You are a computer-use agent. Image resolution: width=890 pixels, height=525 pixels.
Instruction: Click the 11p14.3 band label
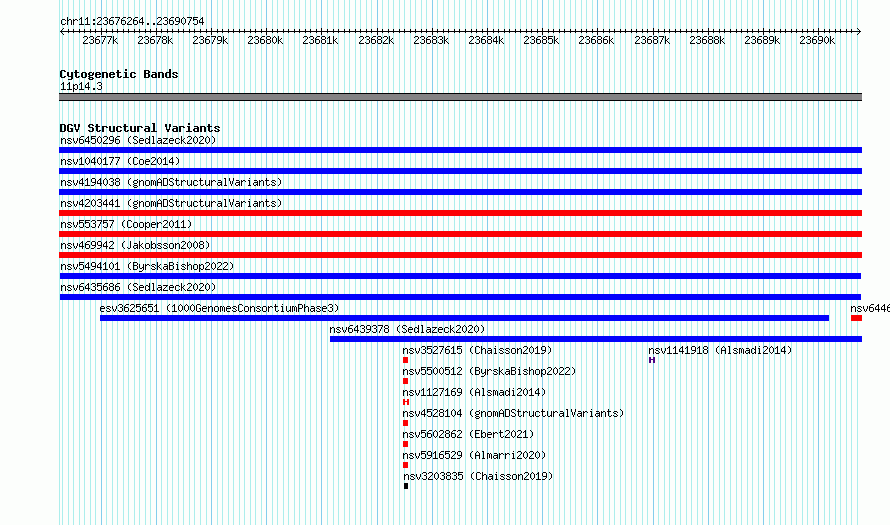(x=81, y=86)
